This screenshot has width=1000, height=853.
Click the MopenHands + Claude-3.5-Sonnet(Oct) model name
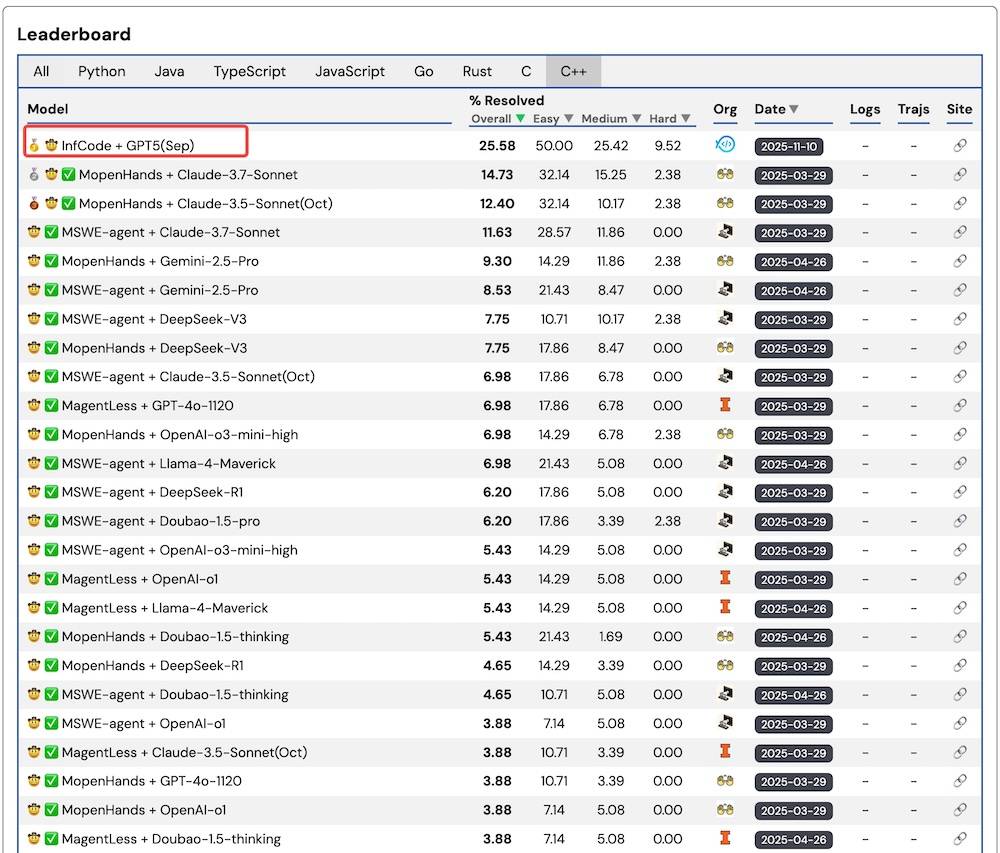pos(205,204)
